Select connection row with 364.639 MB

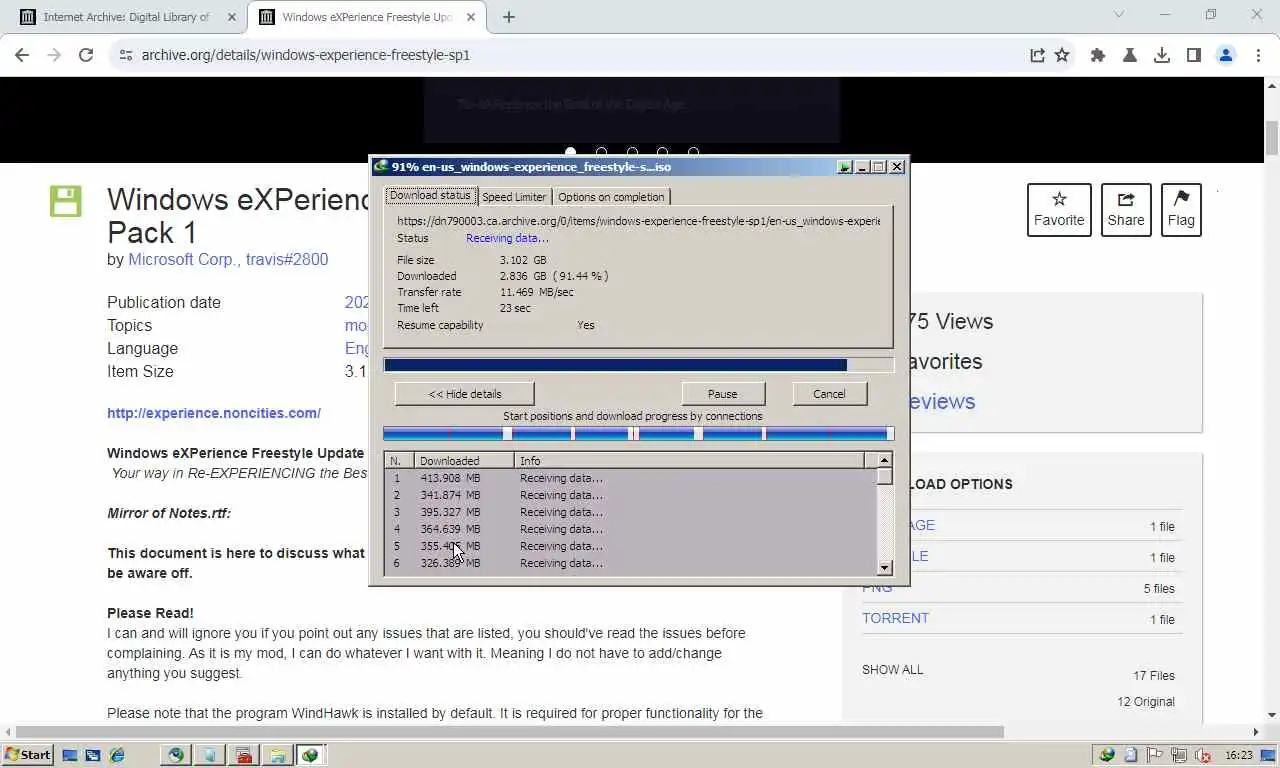click(x=630, y=529)
